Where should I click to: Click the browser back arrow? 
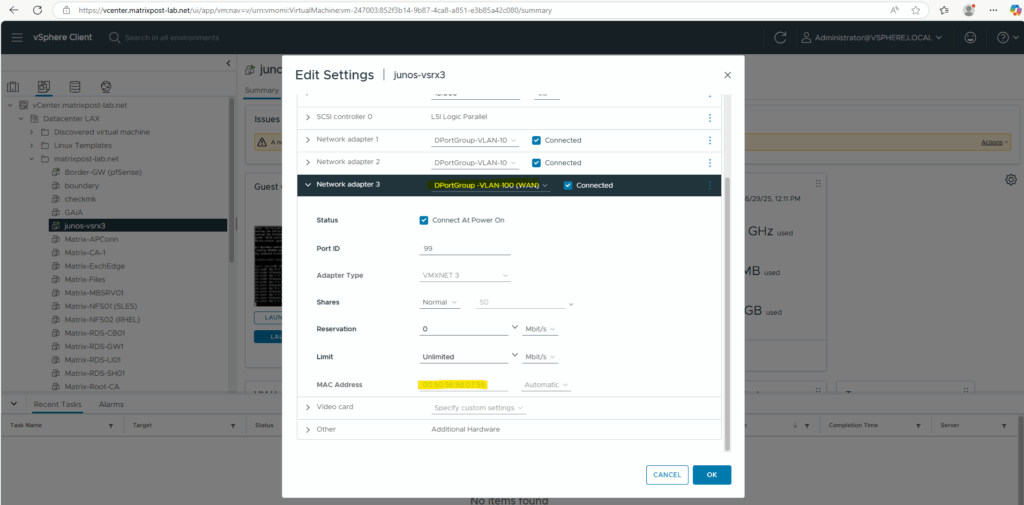coord(14,10)
